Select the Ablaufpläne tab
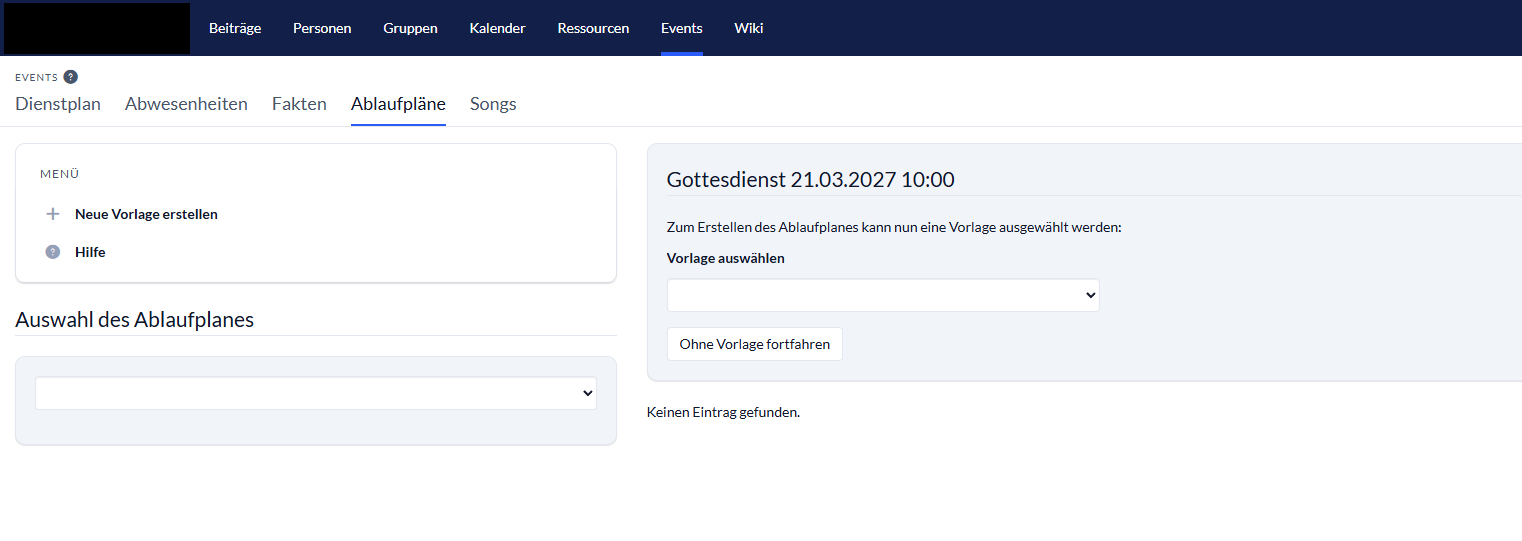This screenshot has width=1522, height=541. click(x=398, y=104)
